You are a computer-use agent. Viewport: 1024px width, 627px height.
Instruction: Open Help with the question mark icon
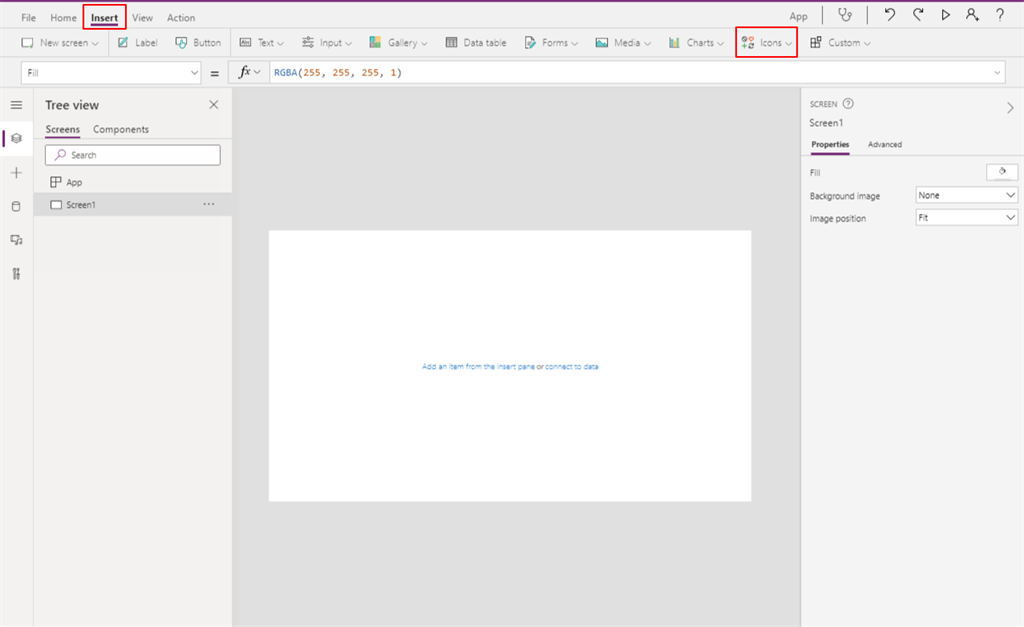point(997,15)
